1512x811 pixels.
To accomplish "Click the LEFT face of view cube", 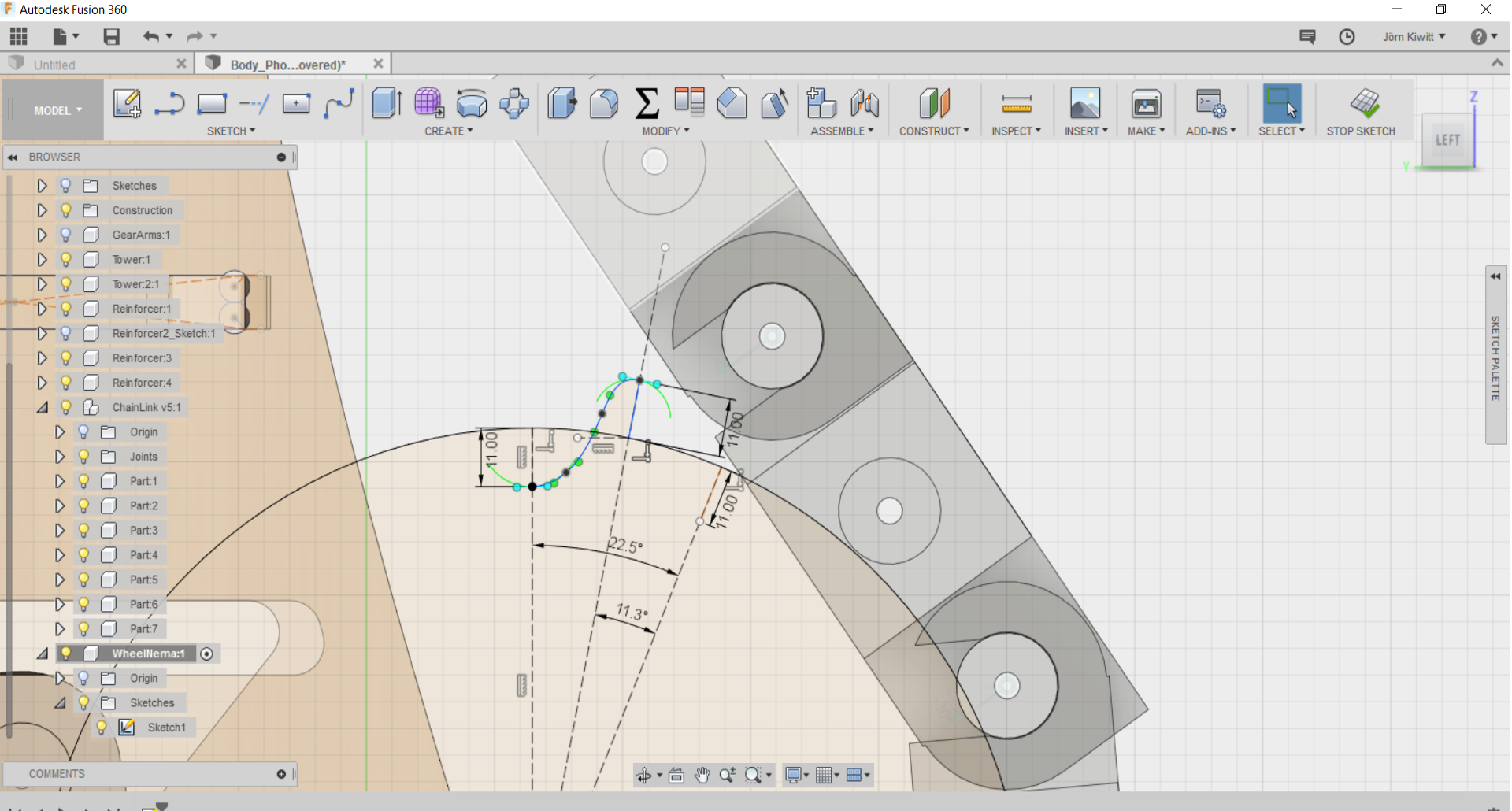I will tap(1447, 141).
